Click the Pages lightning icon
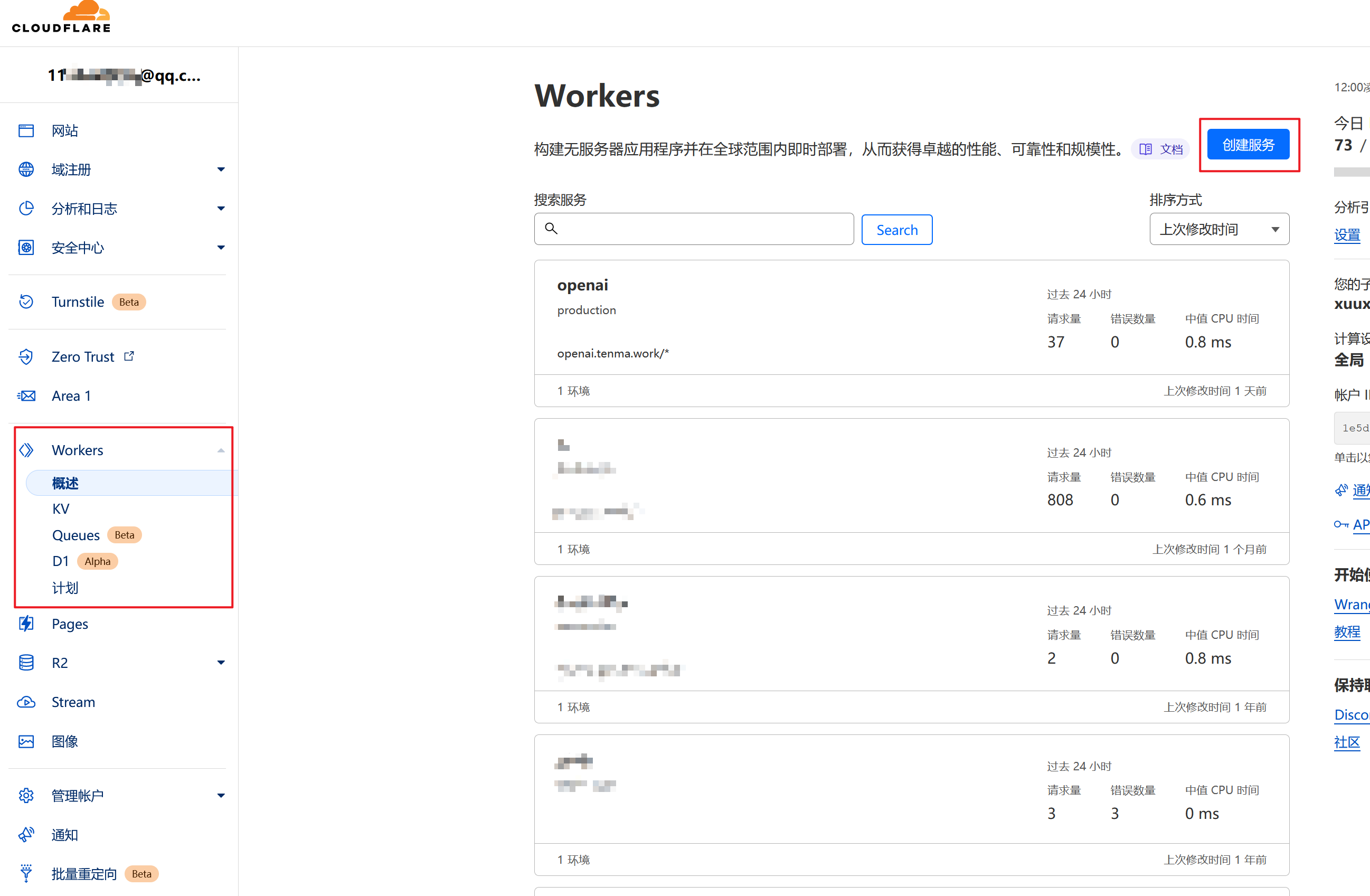 click(26, 624)
